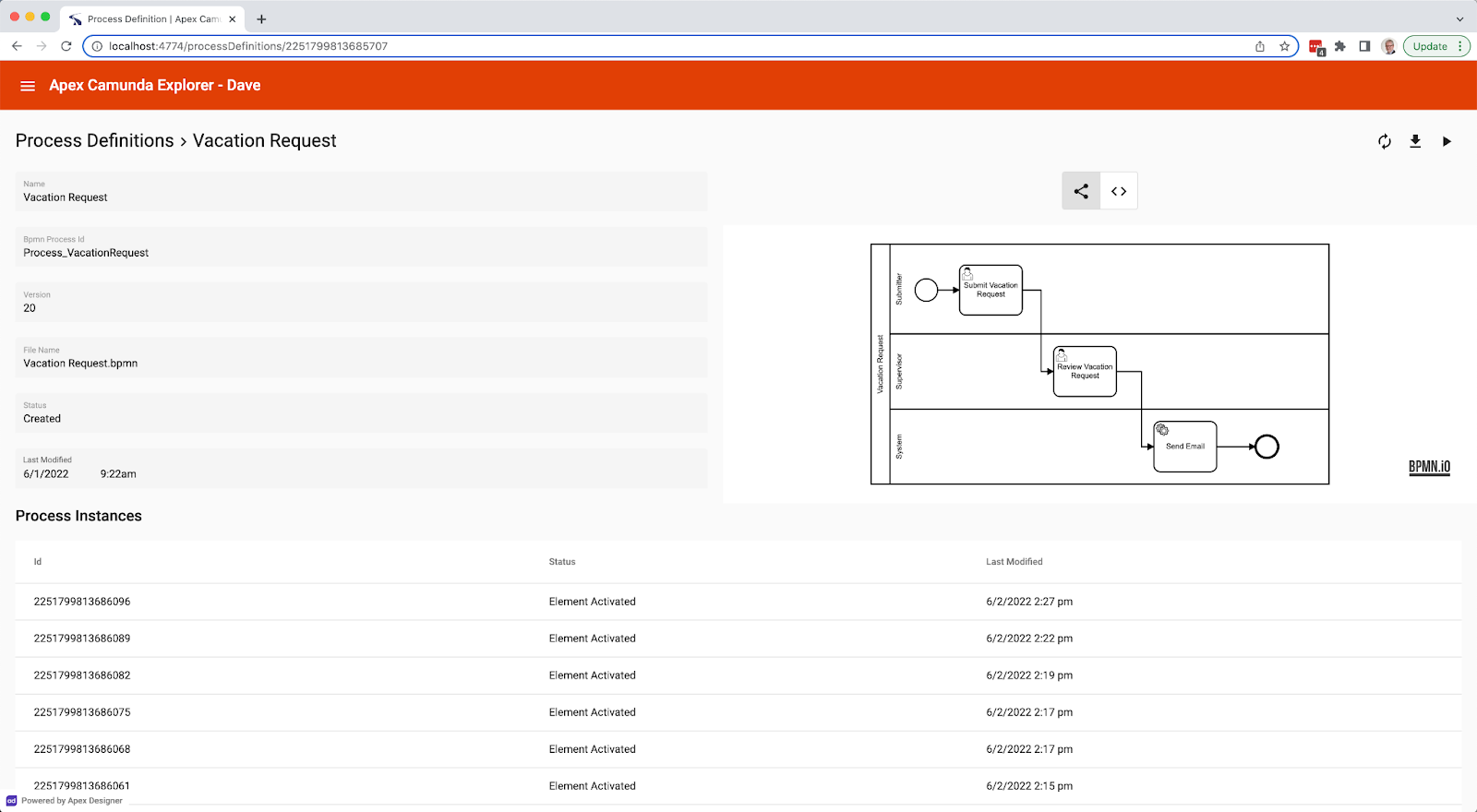Click the Submitter lane label

[899, 289]
